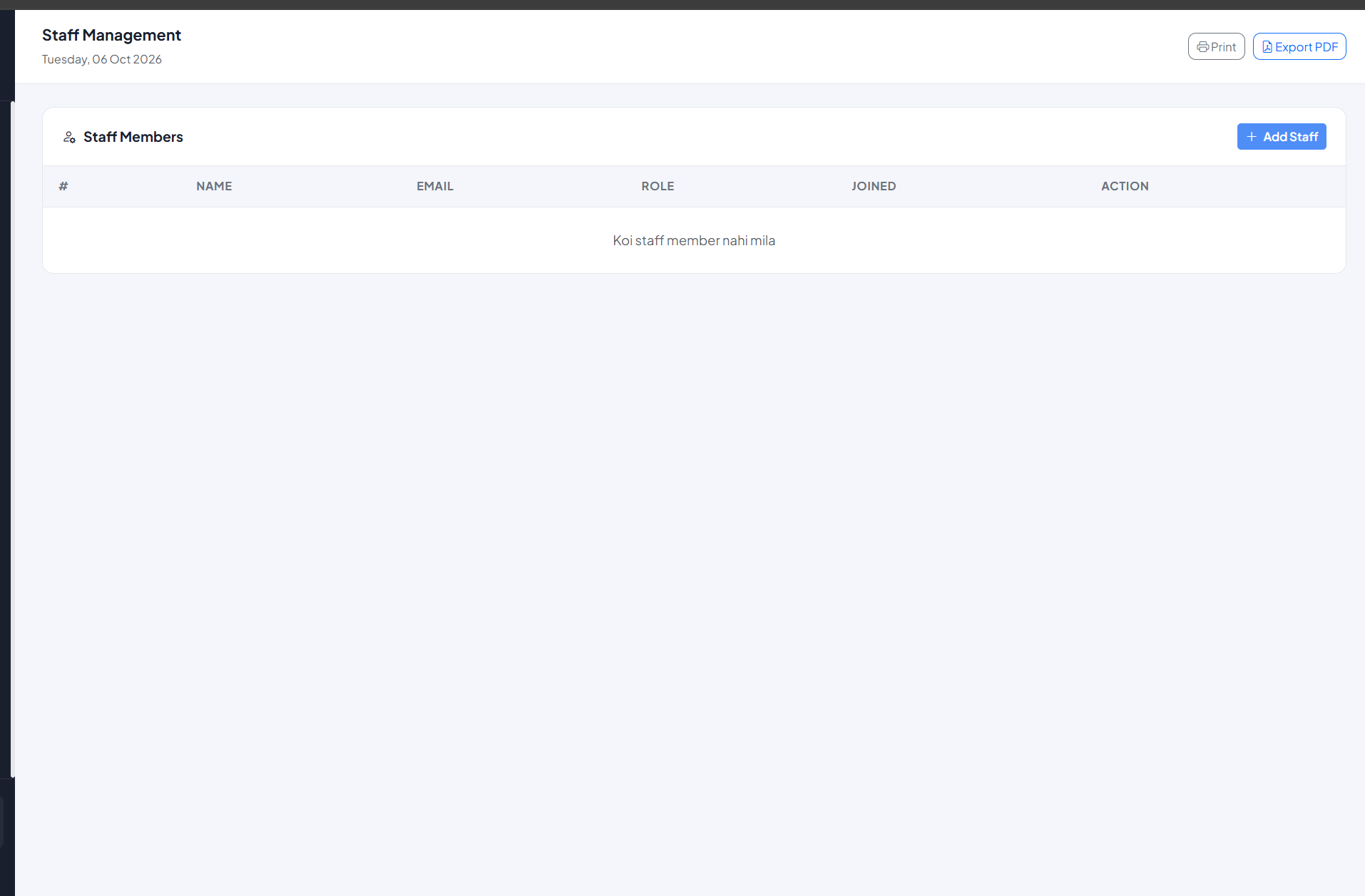Click the JOINED column header
The image size is (1365, 896).
click(874, 186)
